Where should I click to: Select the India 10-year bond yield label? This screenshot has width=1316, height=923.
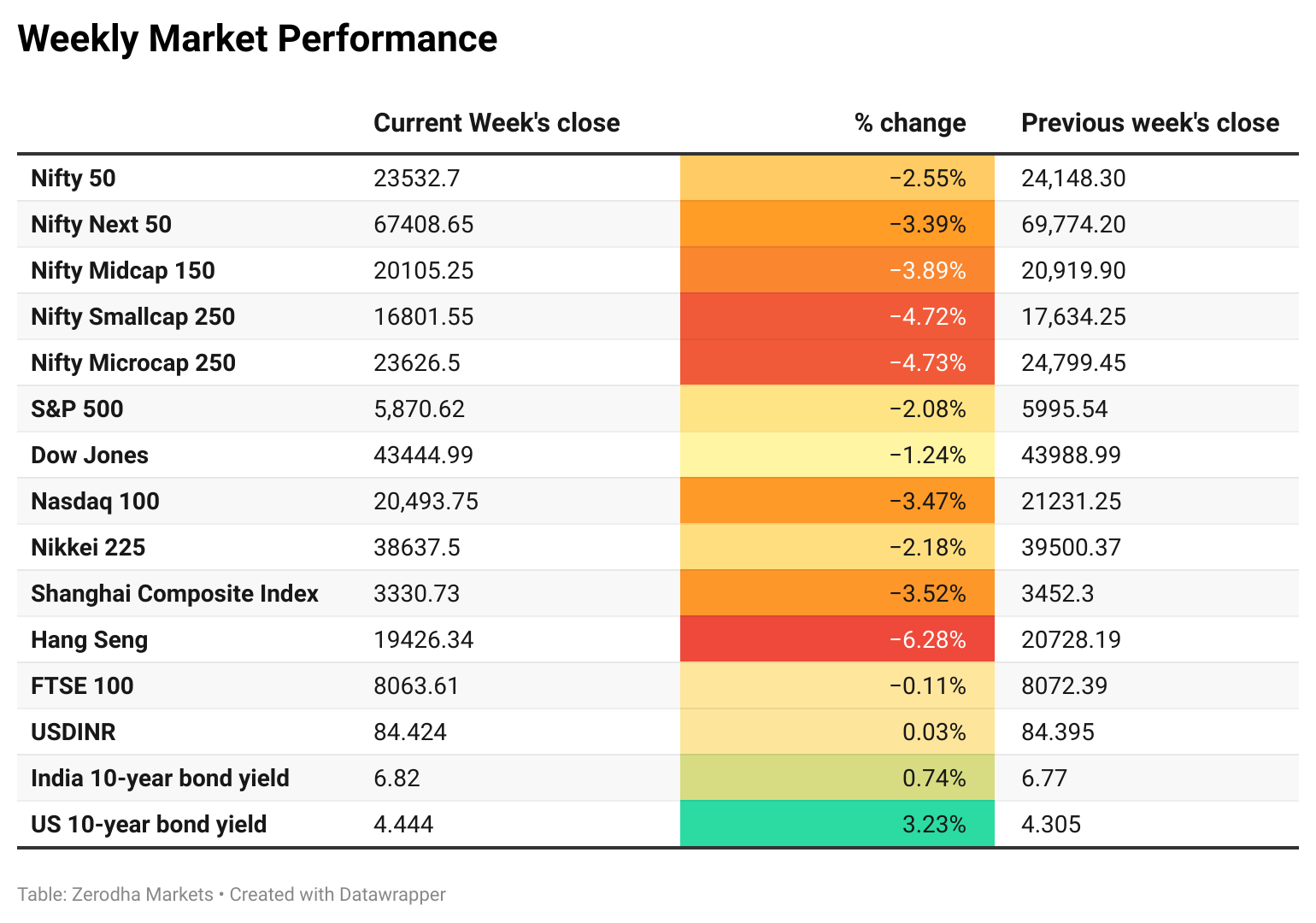pyautogui.click(x=160, y=778)
